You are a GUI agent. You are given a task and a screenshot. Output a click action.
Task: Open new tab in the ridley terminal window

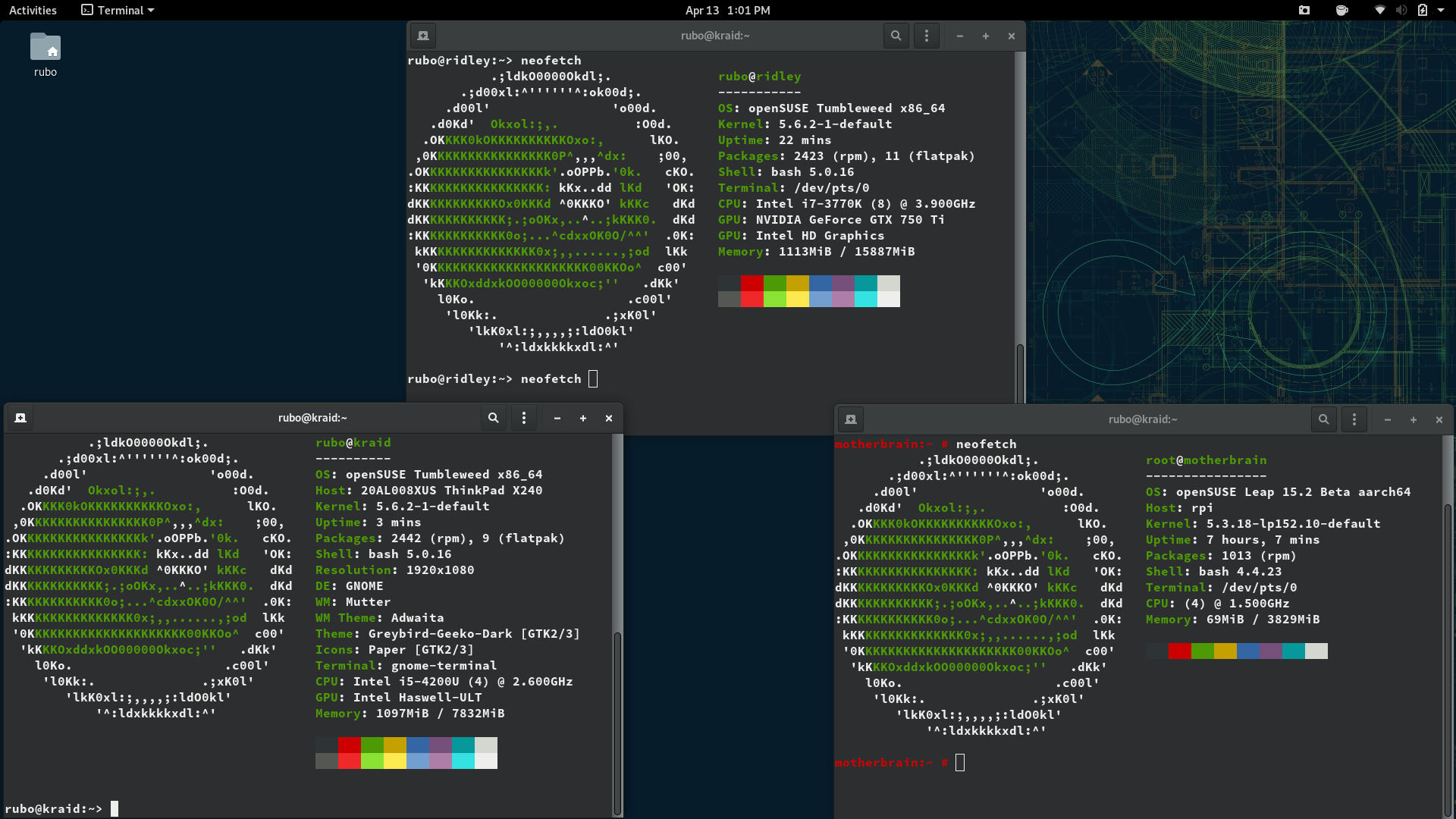(x=423, y=36)
